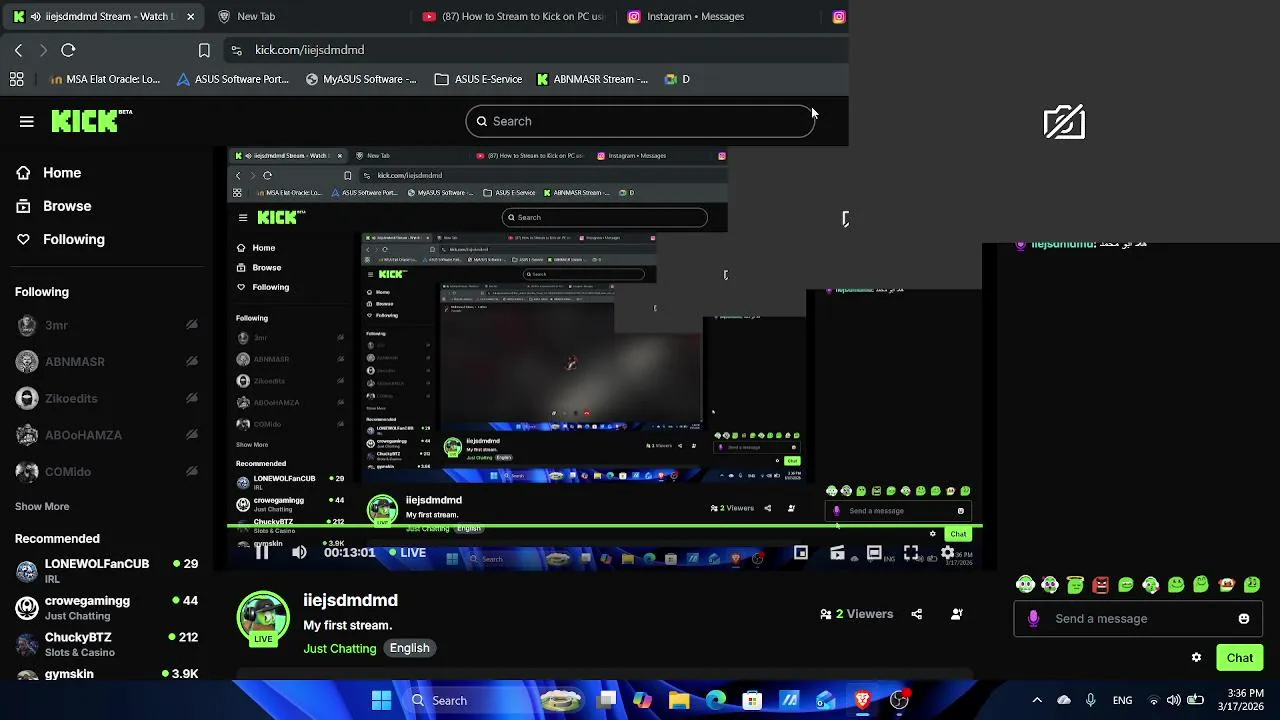Open followed channel Zikoedits
This screenshot has width=1280, height=720.
107,398
